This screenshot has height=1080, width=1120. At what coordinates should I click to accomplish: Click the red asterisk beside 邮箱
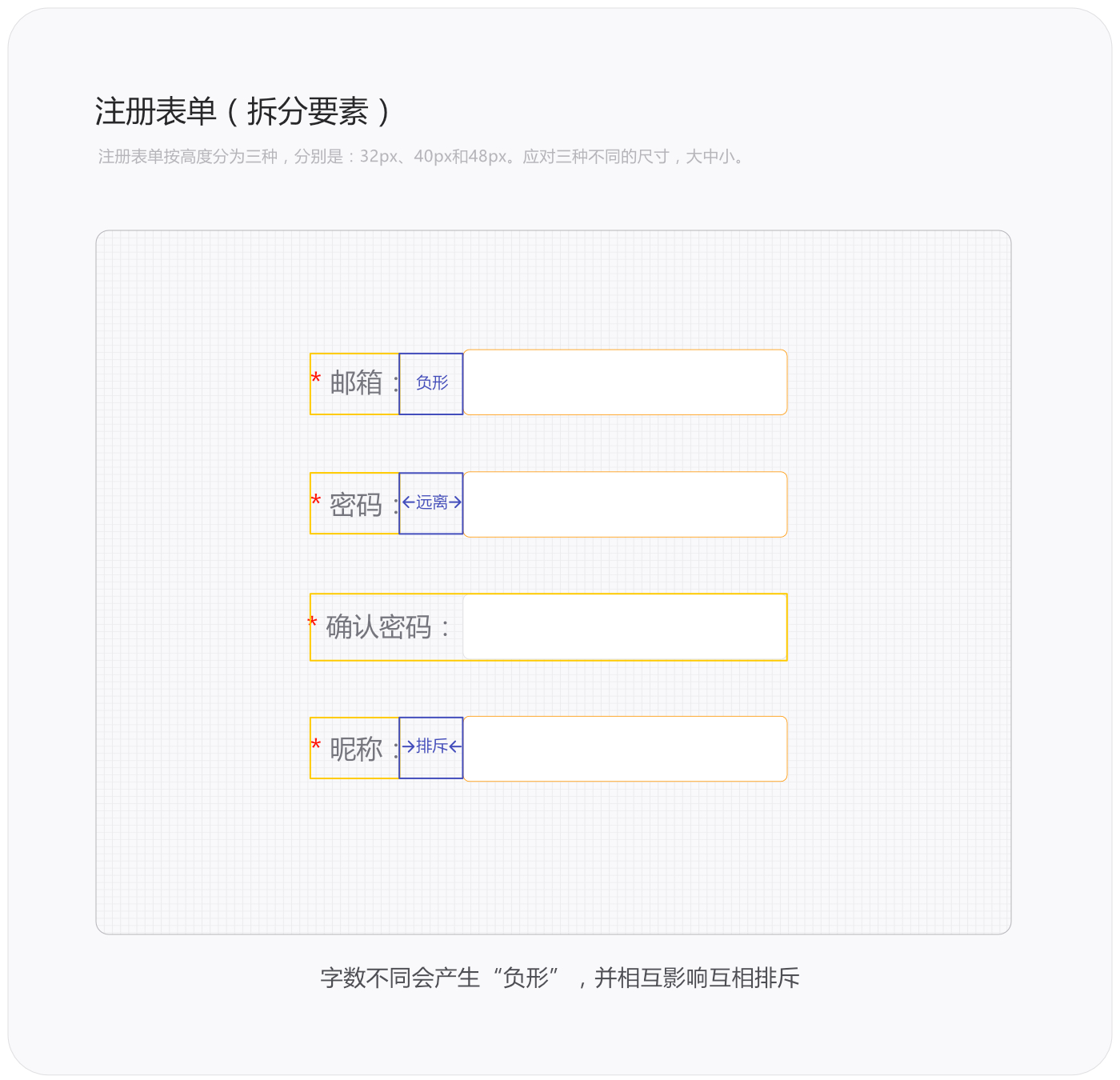pos(316,379)
